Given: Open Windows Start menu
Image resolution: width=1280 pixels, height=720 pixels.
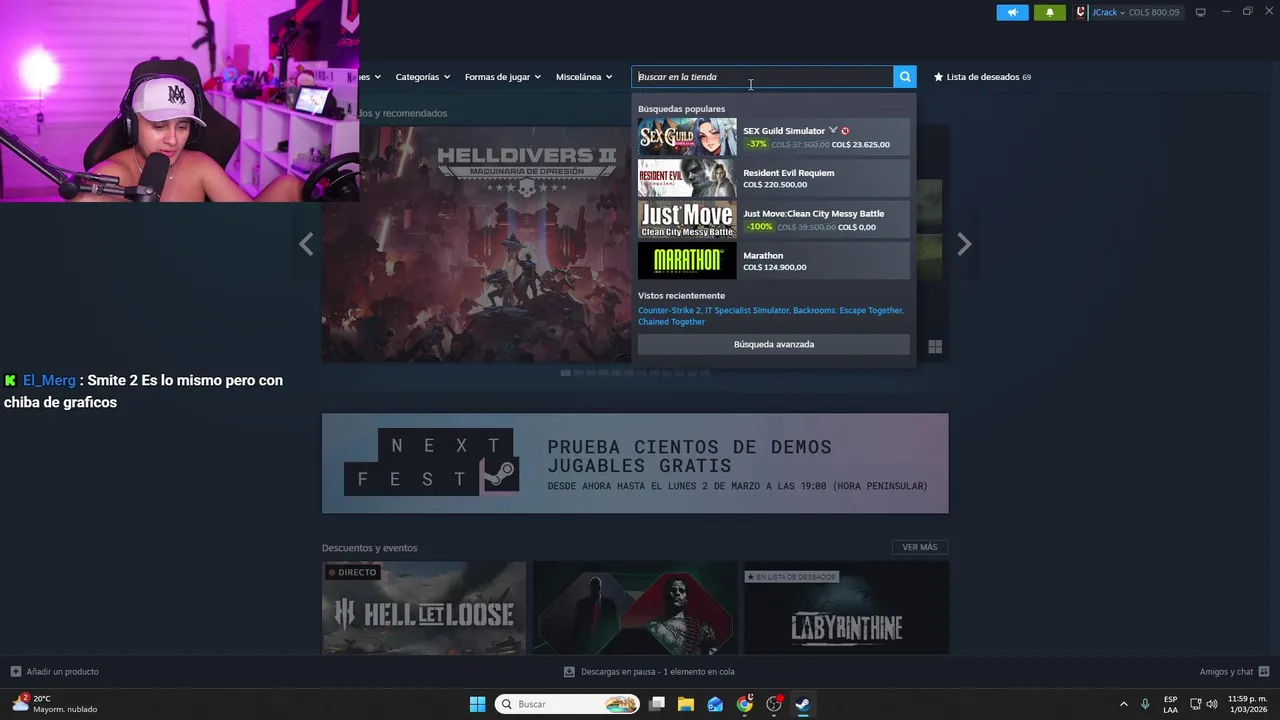Looking at the screenshot, I should pyautogui.click(x=477, y=704).
